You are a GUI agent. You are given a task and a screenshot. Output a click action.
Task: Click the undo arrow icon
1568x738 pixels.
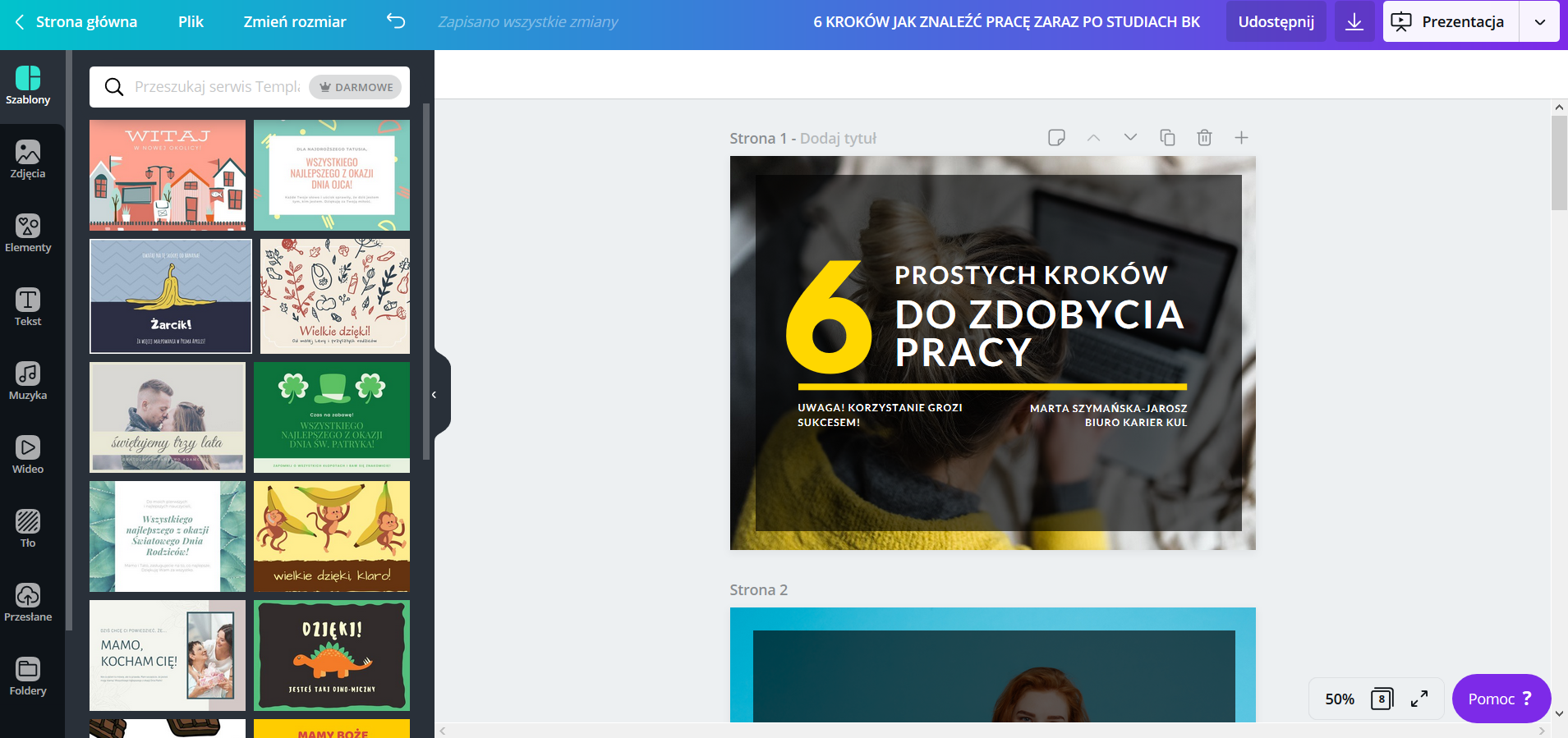(x=396, y=21)
